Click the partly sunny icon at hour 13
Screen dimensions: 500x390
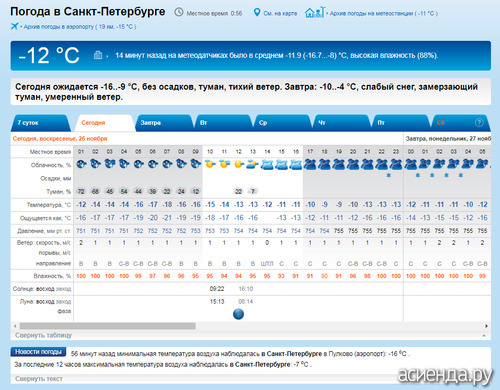(253, 164)
